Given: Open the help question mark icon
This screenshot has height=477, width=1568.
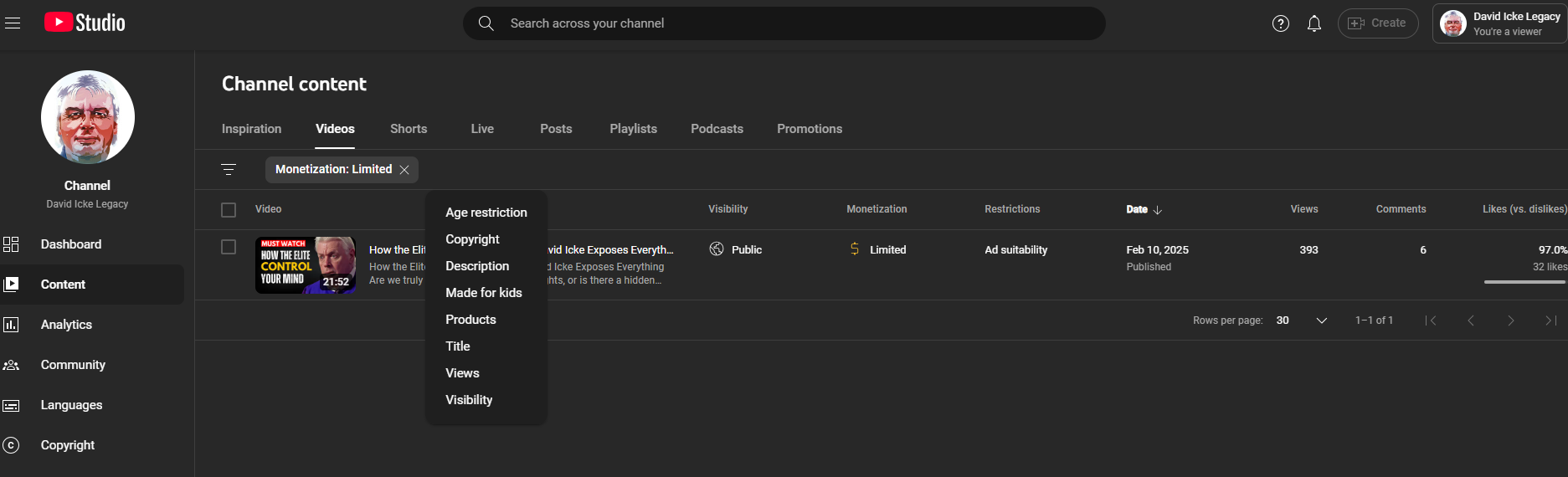Looking at the screenshot, I should (1280, 23).
